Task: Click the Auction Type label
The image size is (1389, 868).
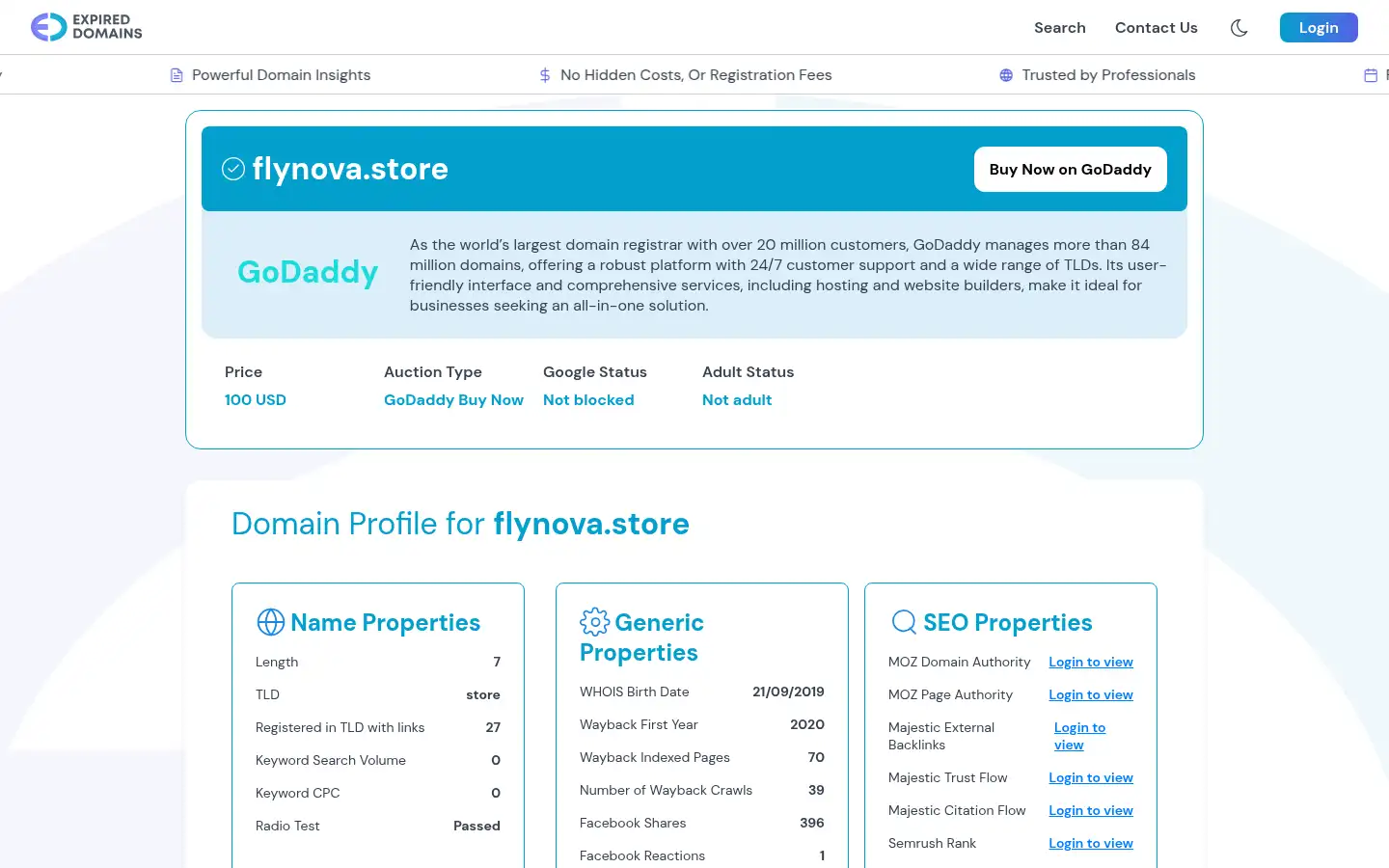Action: [x=433, y=372]
